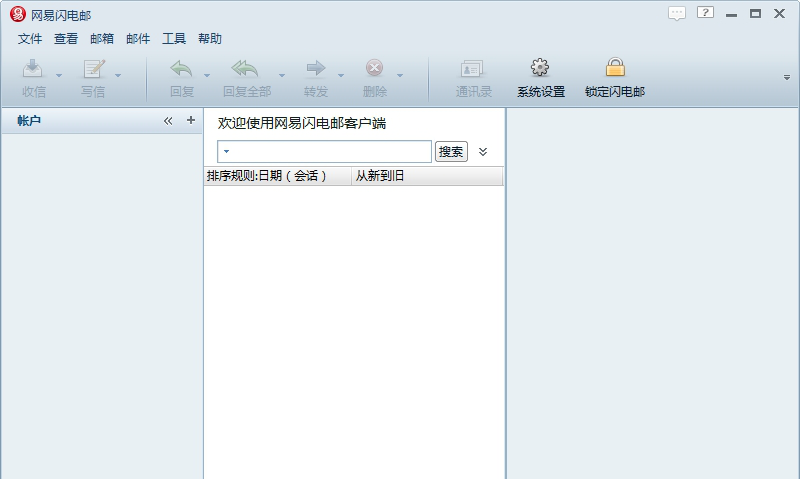800x498 pixels.
Task: Open the search scope dropdown arrow
Action: tap(227, 152)
